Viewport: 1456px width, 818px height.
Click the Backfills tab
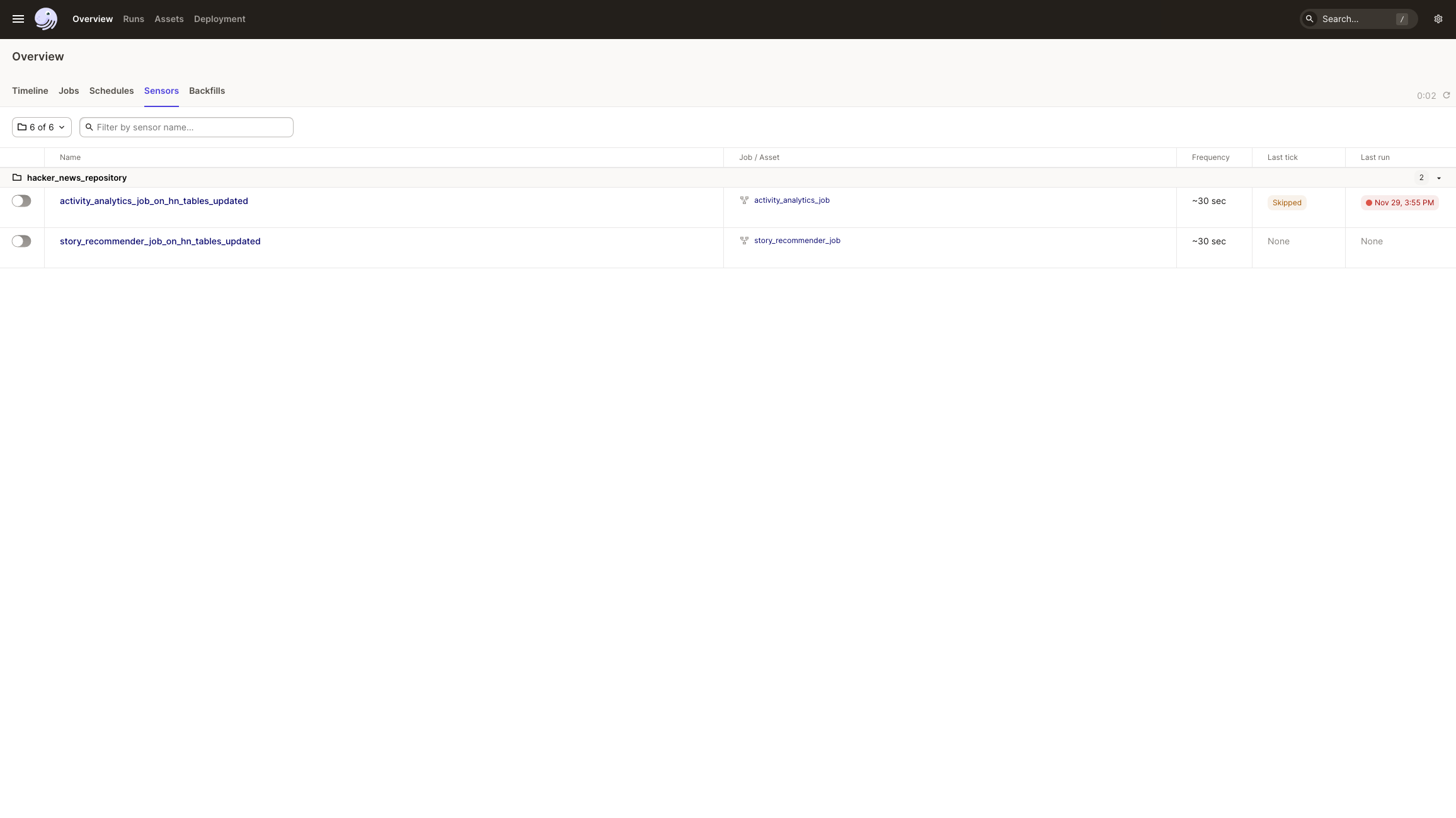coord(207,91)
